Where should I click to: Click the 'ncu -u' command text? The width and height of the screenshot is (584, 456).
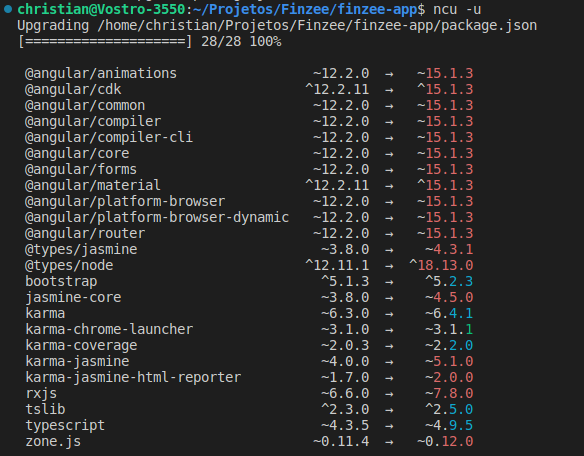click(x=457, y=9)
